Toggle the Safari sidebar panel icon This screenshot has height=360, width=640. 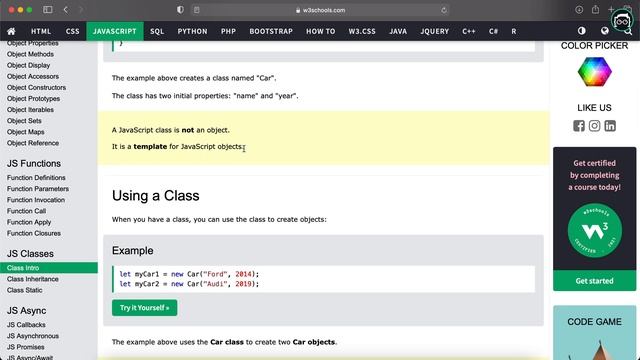pos(48,9)
